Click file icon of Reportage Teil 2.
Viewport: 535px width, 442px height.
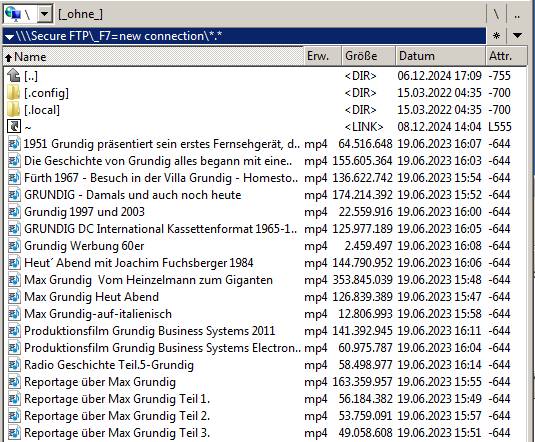tap(14, 416)
